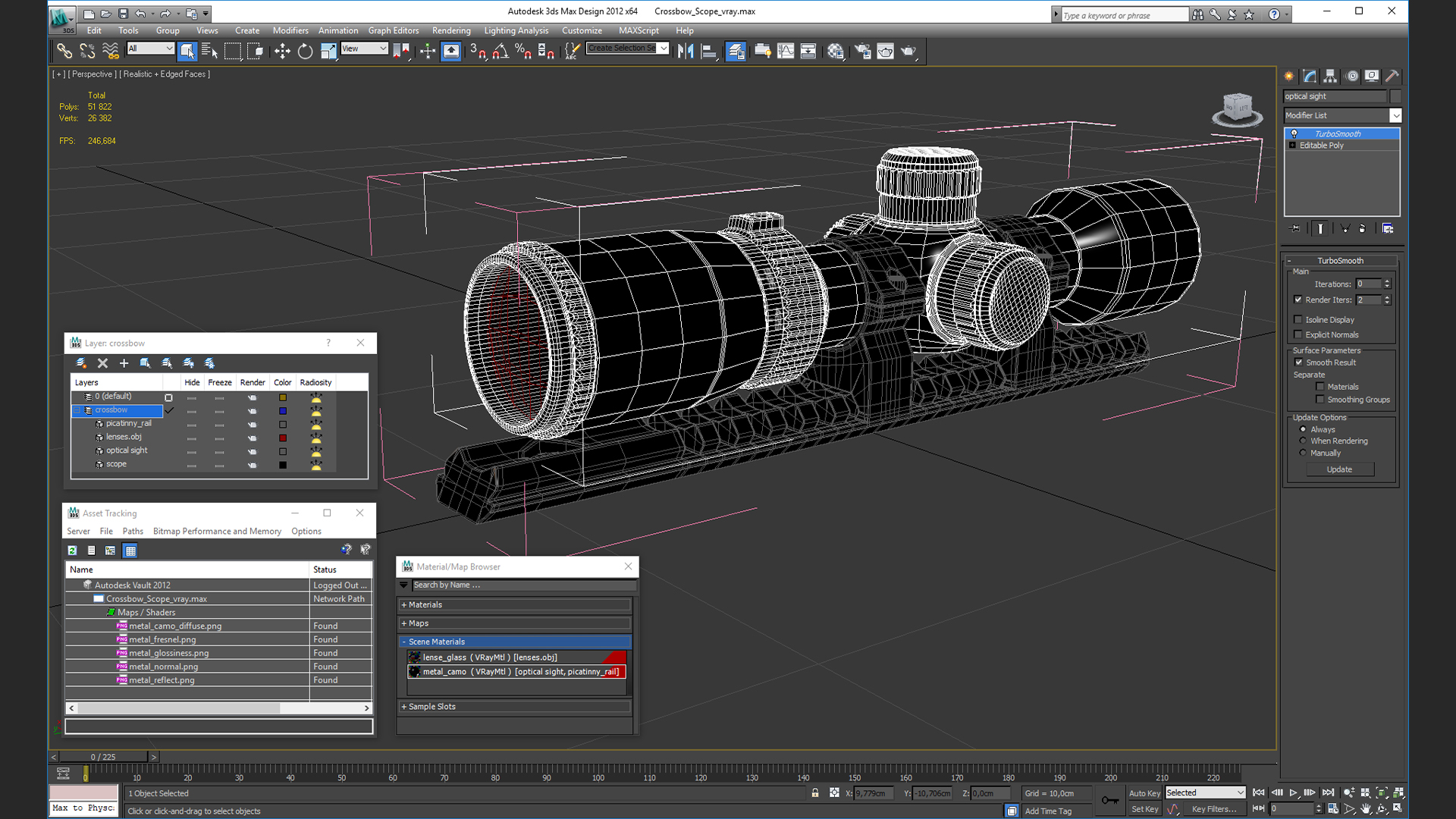Toggle Percent Snap in main toolbar
Image resolution: width=1456 pixels, height=819 pixels.
point(523,51)
